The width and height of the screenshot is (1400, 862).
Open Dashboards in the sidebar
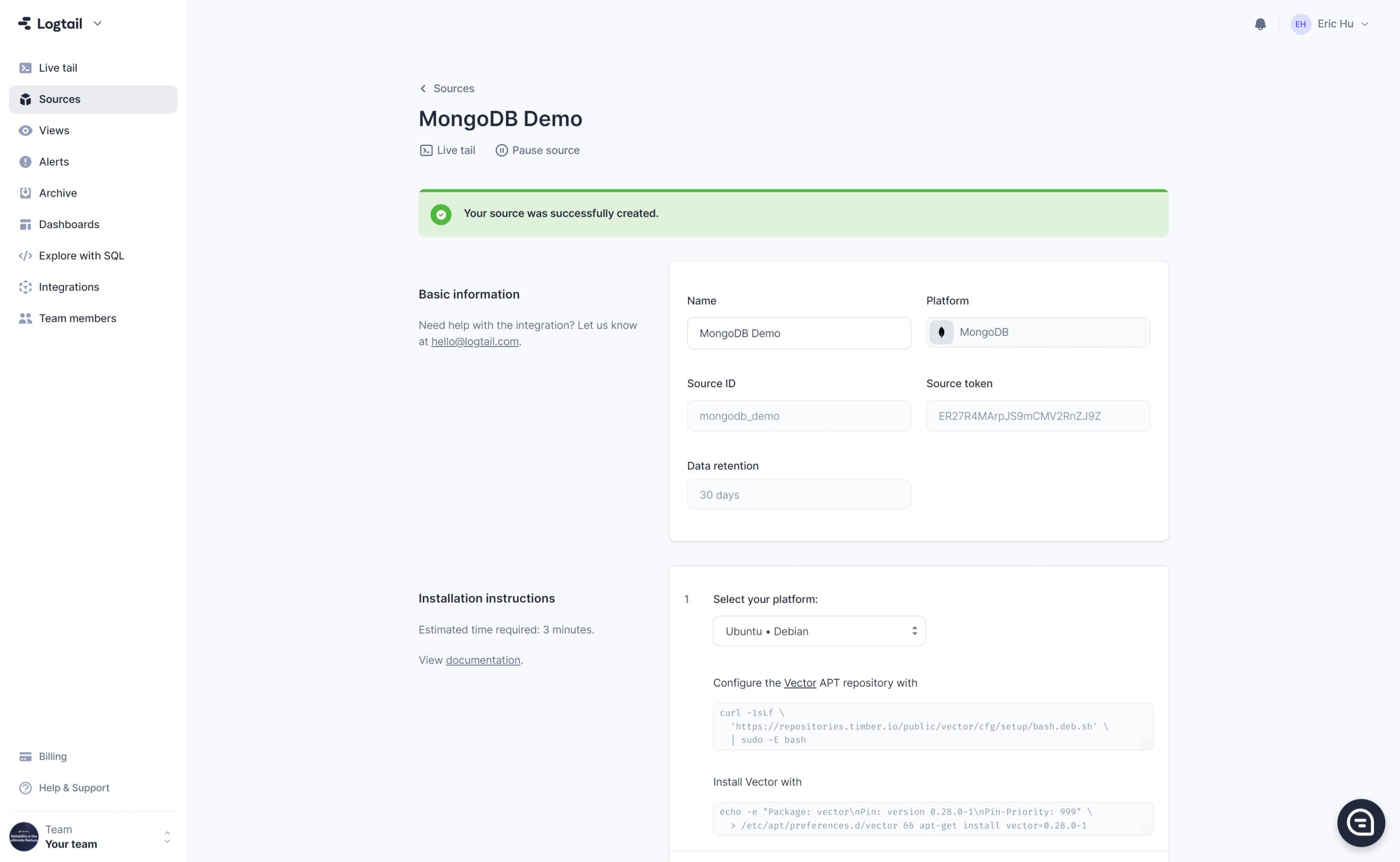pyautogui.click(x=69, y=224)
